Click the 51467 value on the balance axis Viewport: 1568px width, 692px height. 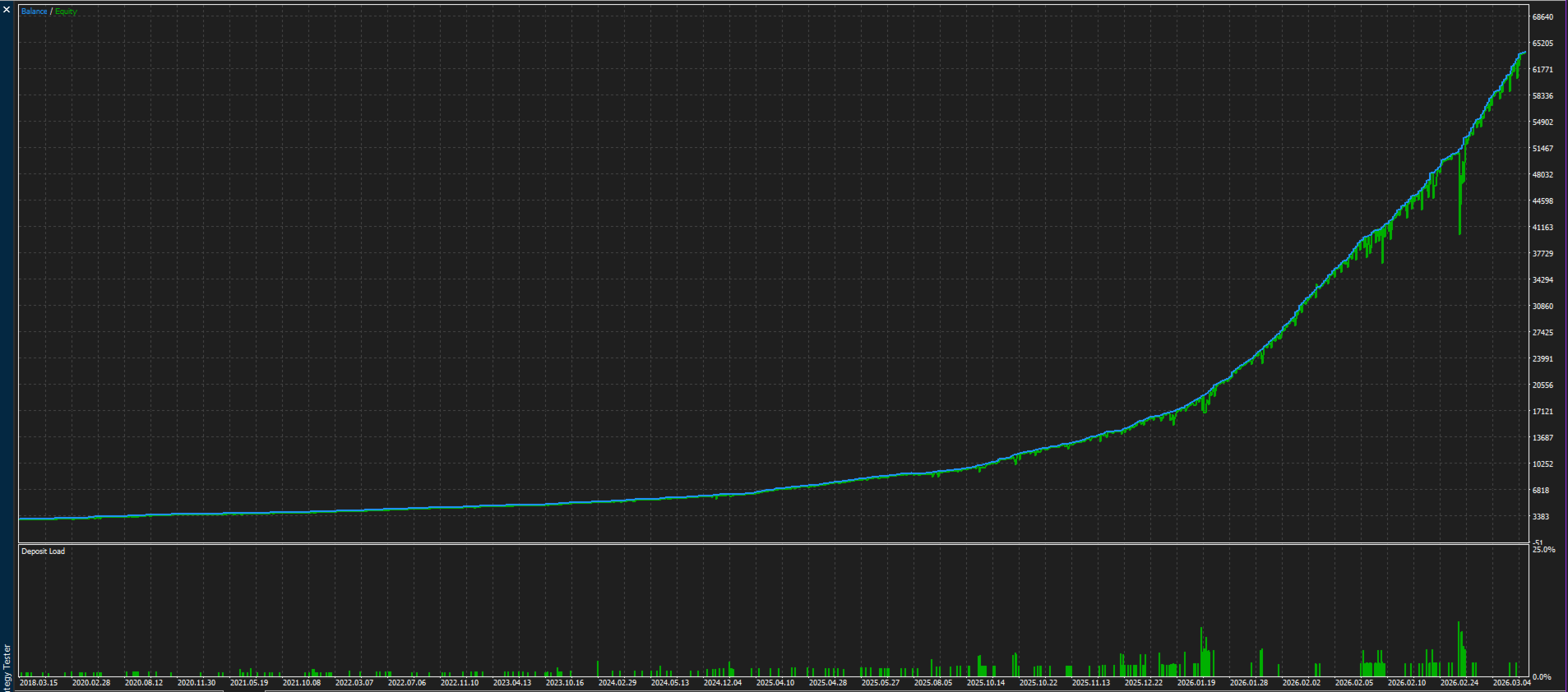tap(1543, 149)
